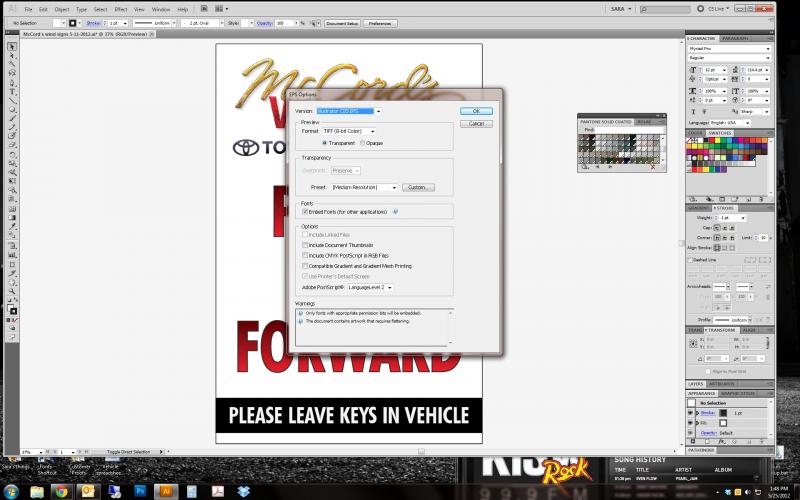The height and width of the screenshot is (500, 800).
Task: Click the Find field in Pantone Solid Coated panel
Action: point(627,130)
